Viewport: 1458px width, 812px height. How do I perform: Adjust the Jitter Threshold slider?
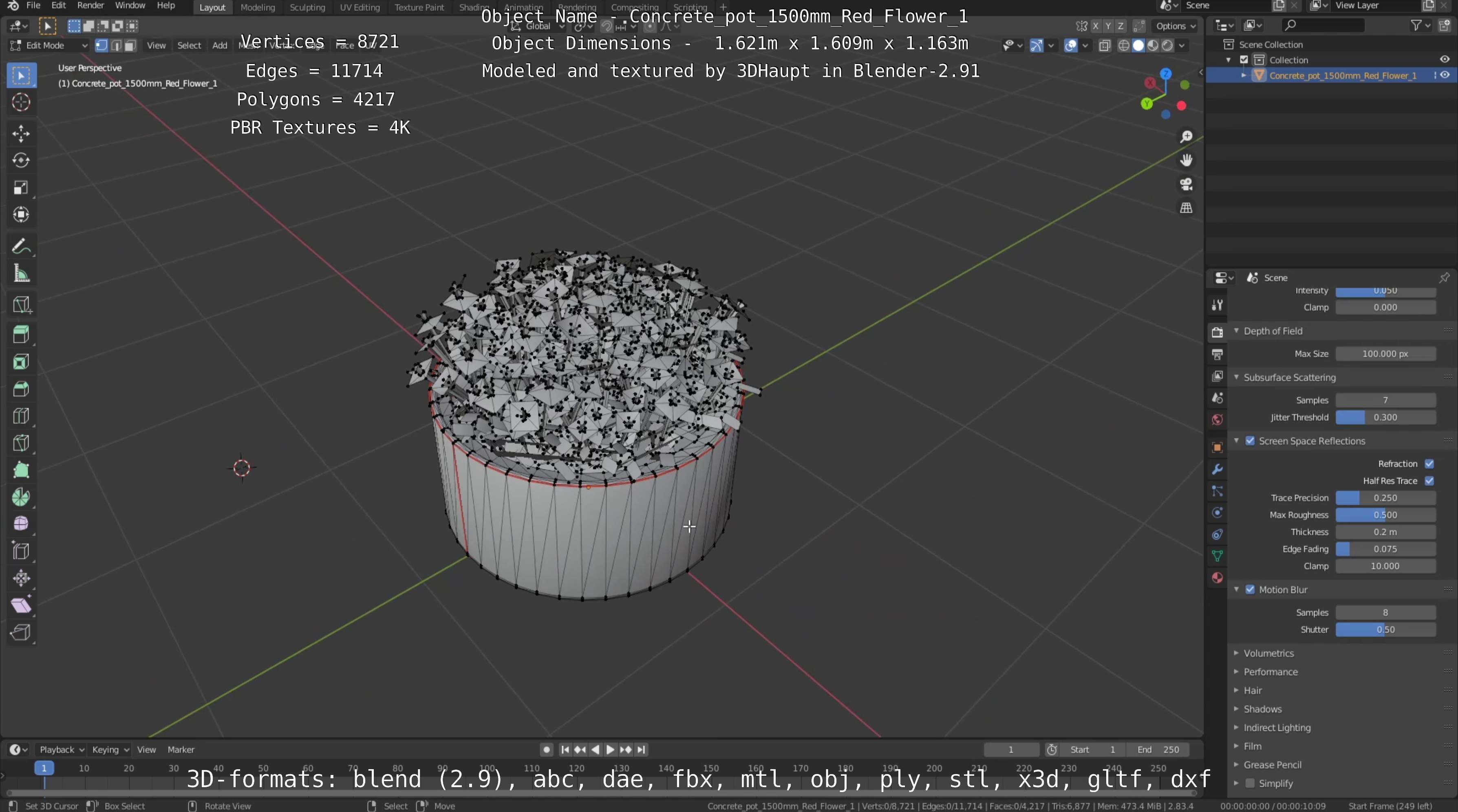(x=1385, y=418)
